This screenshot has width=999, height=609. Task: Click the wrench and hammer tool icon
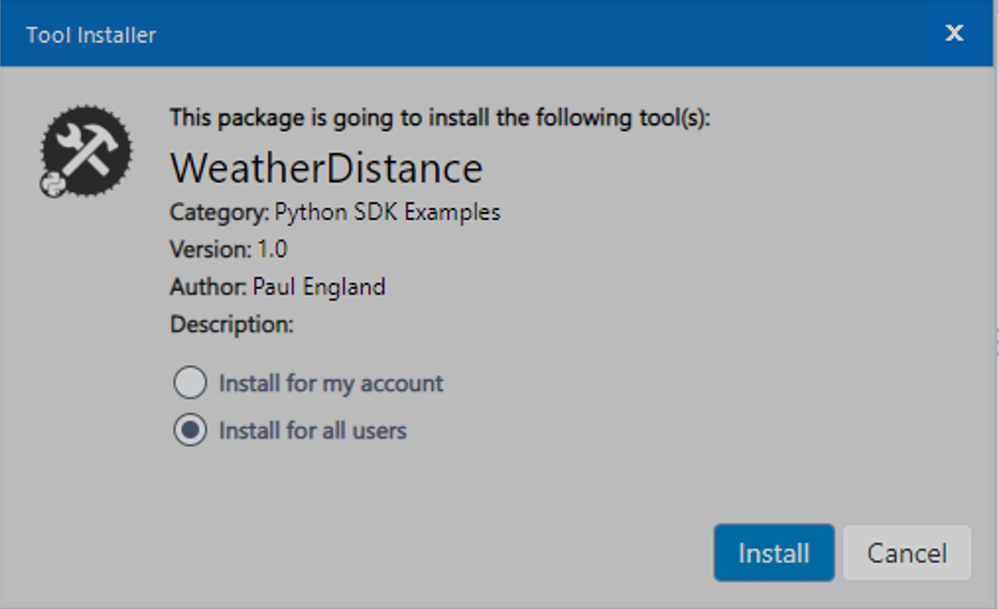coord(86,149)
